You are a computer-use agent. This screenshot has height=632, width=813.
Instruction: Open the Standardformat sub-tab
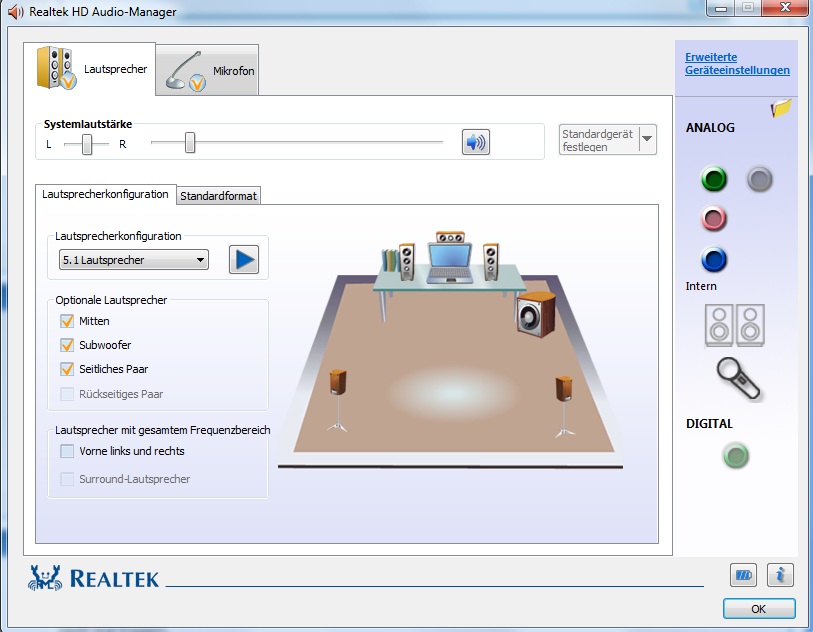coord(218,196)
